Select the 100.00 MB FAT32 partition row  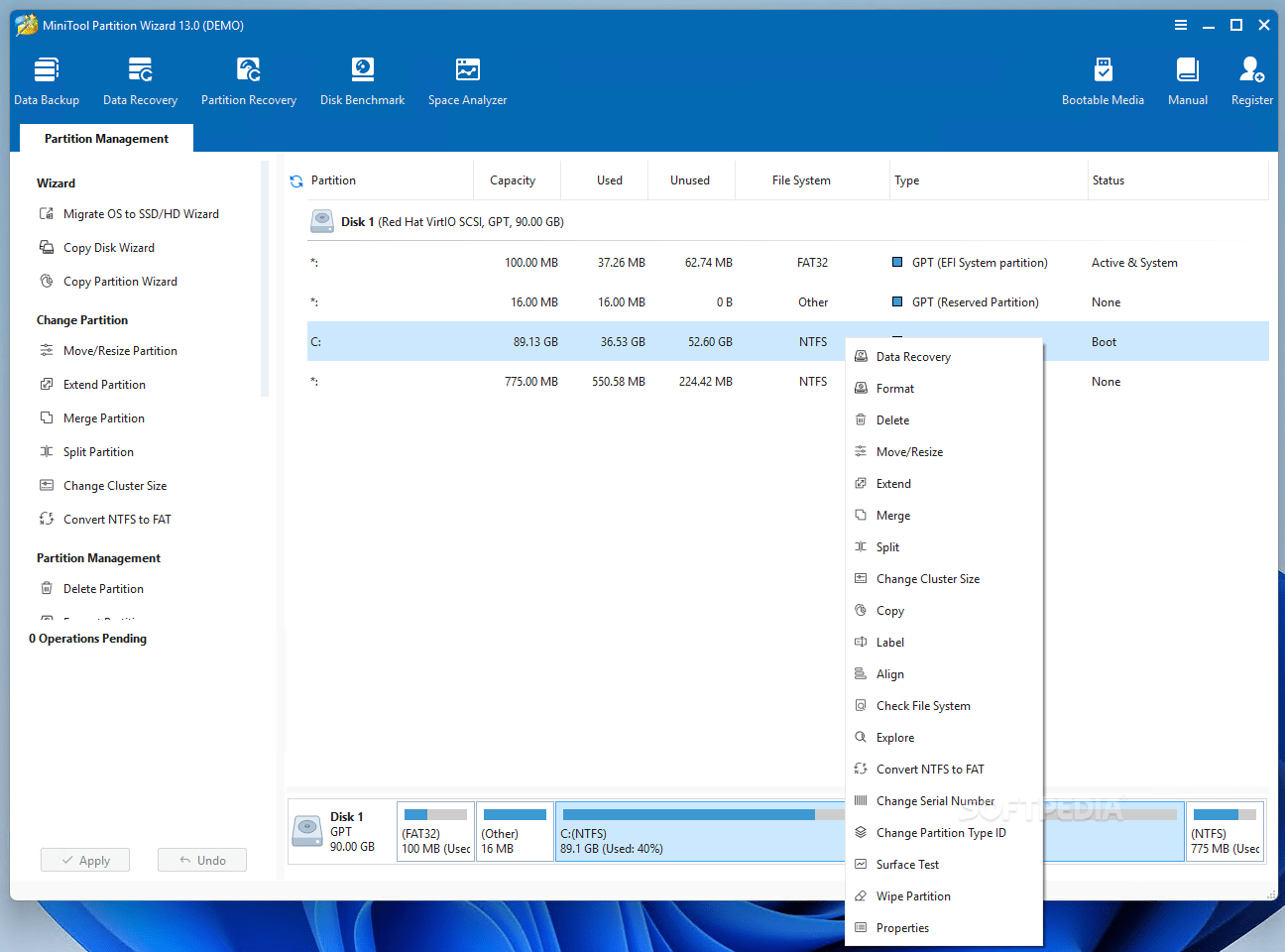pyautogui.click(x=788, y=263)
